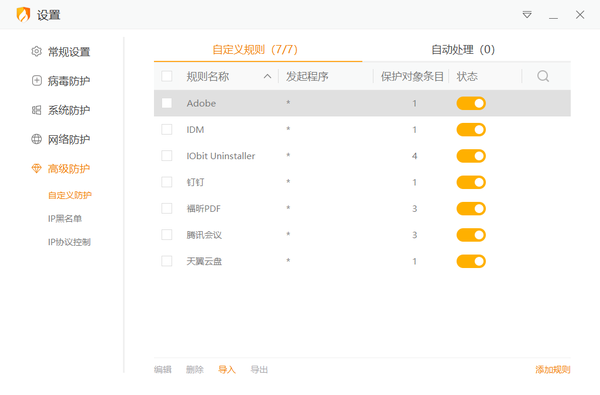Select the 自定义防护 sub-item
The height and width of the screenshot is (395, 600).
(x=70, y=195)
